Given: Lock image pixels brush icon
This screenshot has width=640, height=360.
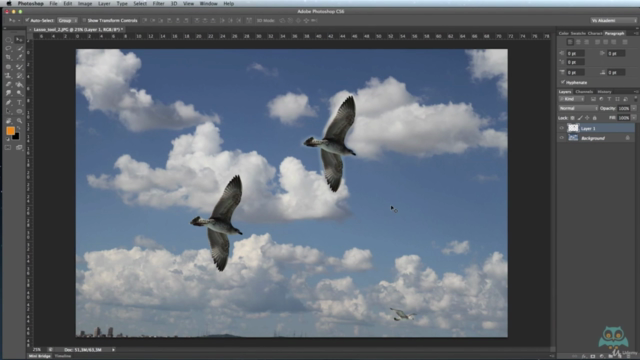Looking at the screenshot, I should (x=580, y=118).
